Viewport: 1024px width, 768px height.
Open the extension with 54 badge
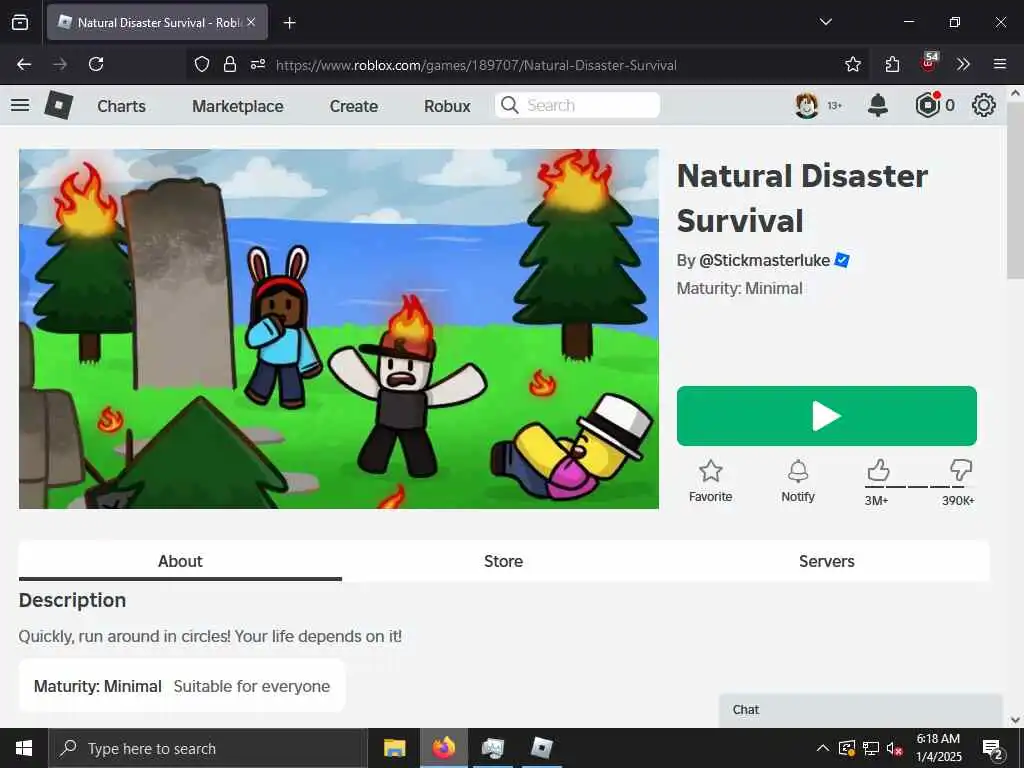[929, 63]
